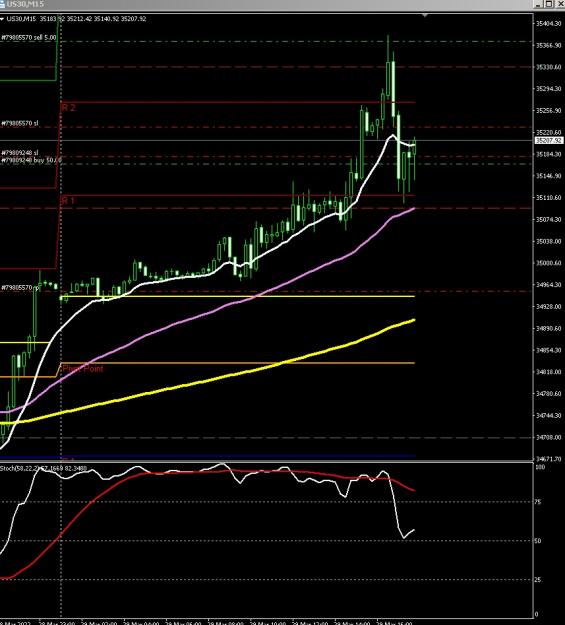Expand the arrow beside the US30,M15 chart label
Image resolution: width=565 pixels, height=625 pixels.
(2, 19)
